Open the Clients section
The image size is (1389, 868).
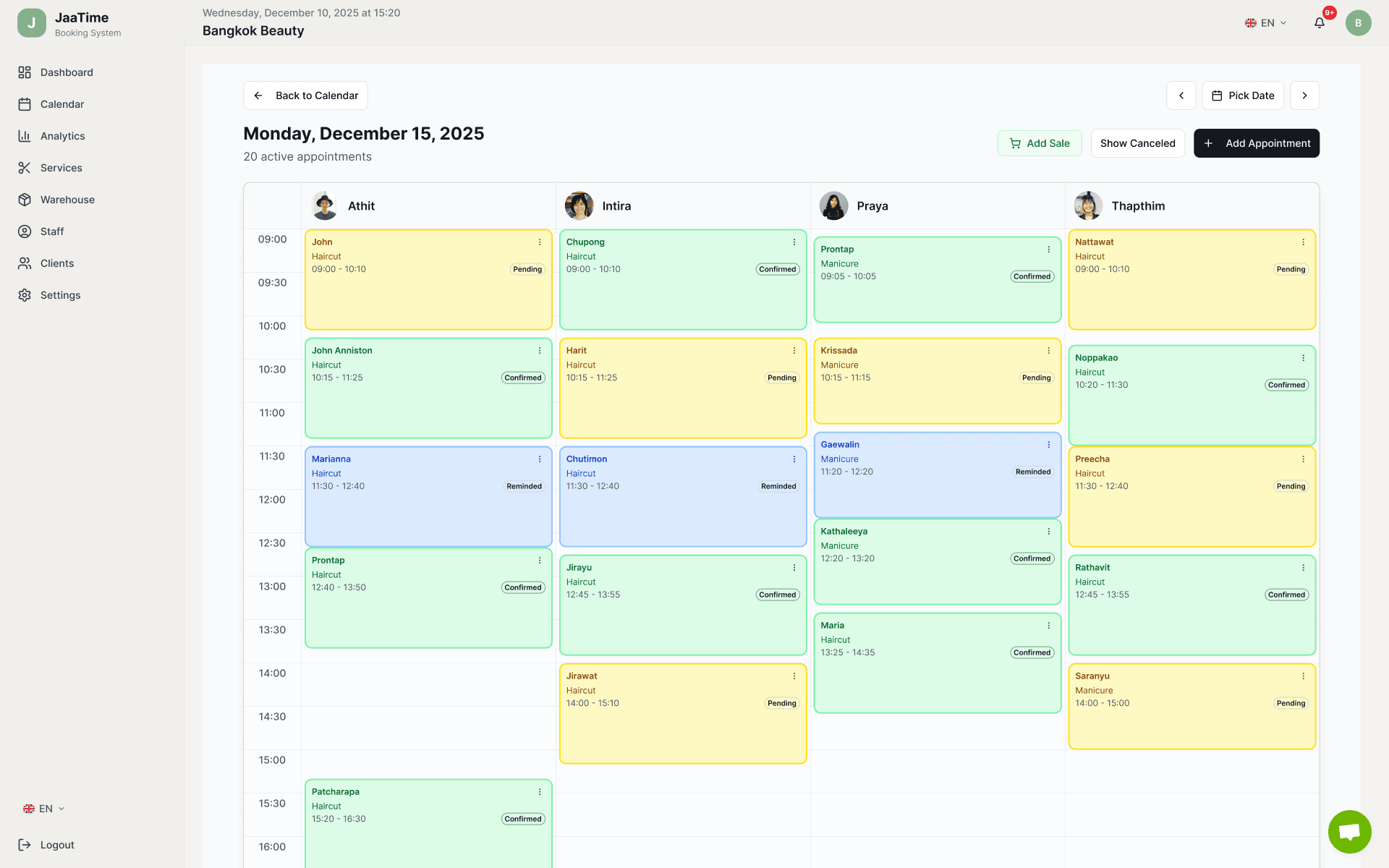coord(26,263)
